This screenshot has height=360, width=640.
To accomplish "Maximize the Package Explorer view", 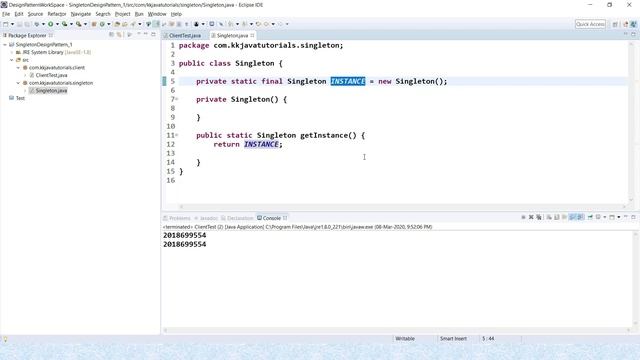I will 153,35.
